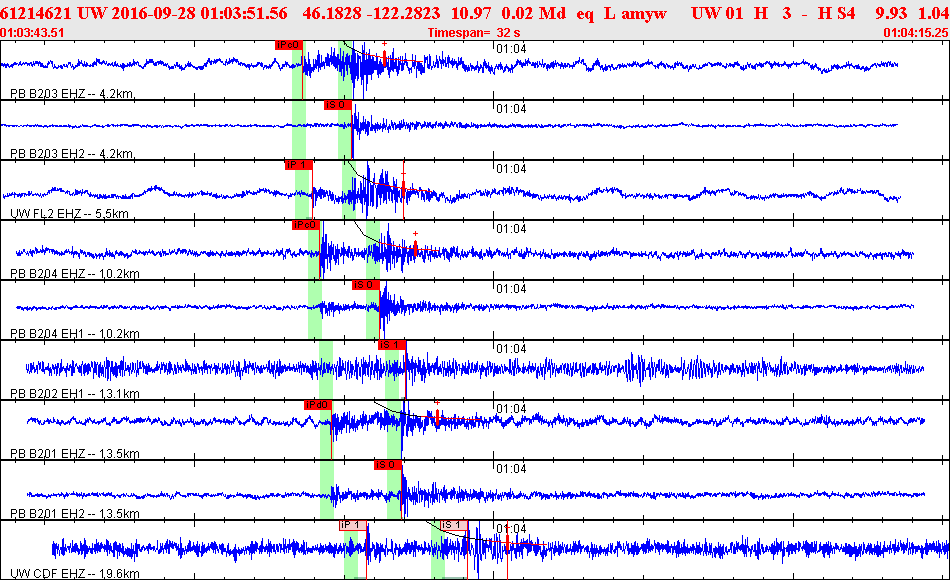950x580 pixels.
Task: Select the 'PB B203 EH2 -- 4.2km' channel label
Action: click(x=73, y=153)
